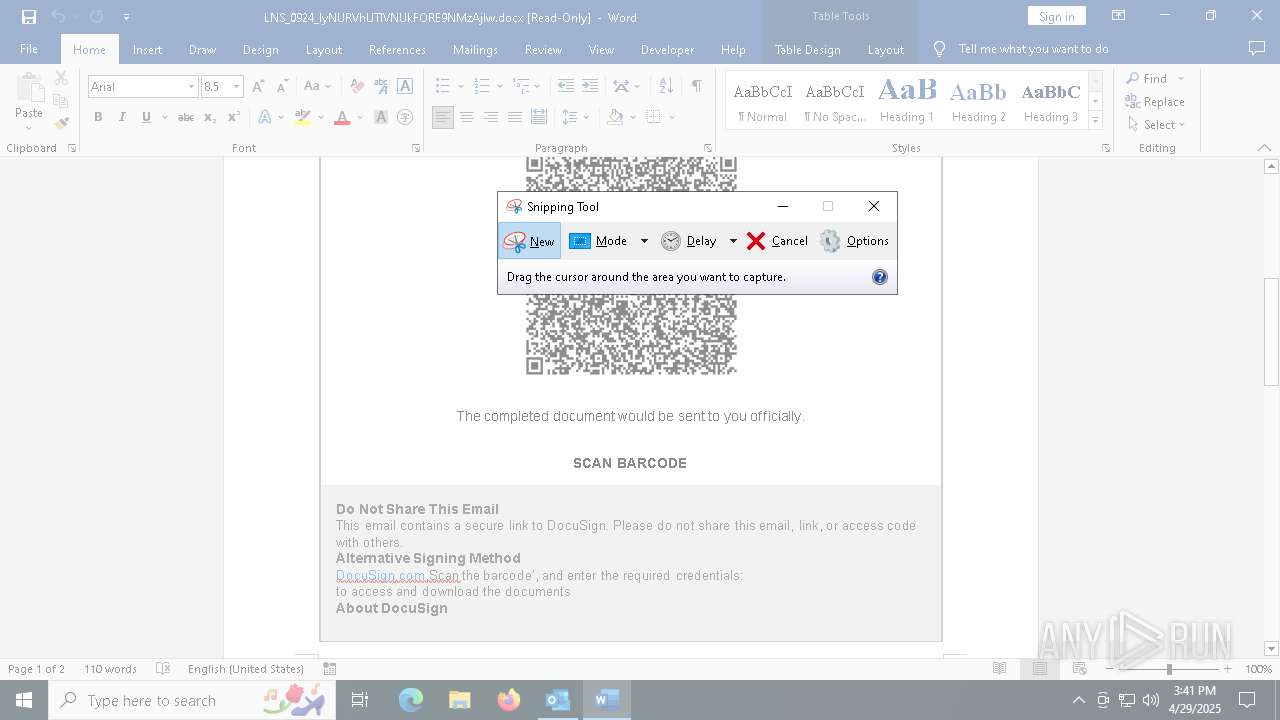The height and width of the screenshot is (720, 1280).
Task: Expand the Styles gallery
Action: (1095, 120)
